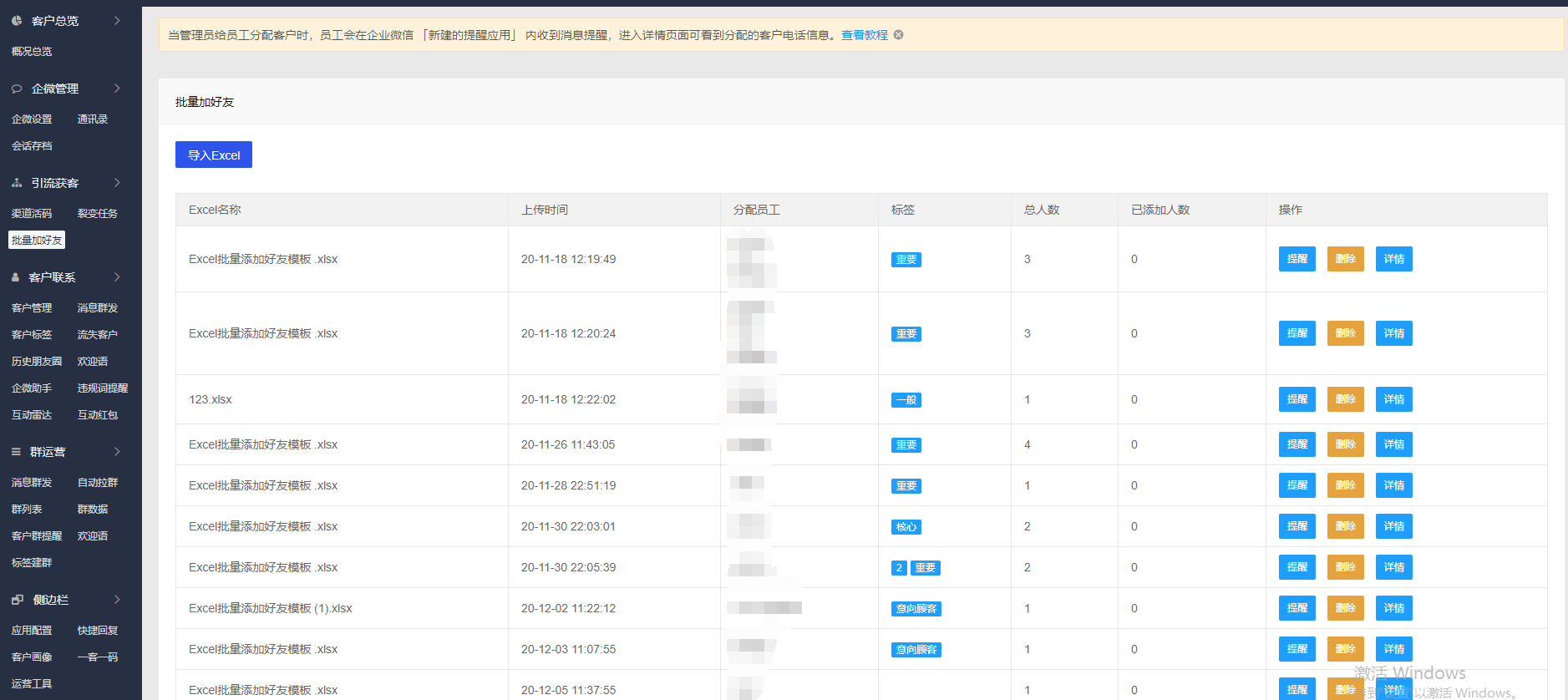Click the 客户总览 section icon

pyautogui.click(x=17, y=20)
